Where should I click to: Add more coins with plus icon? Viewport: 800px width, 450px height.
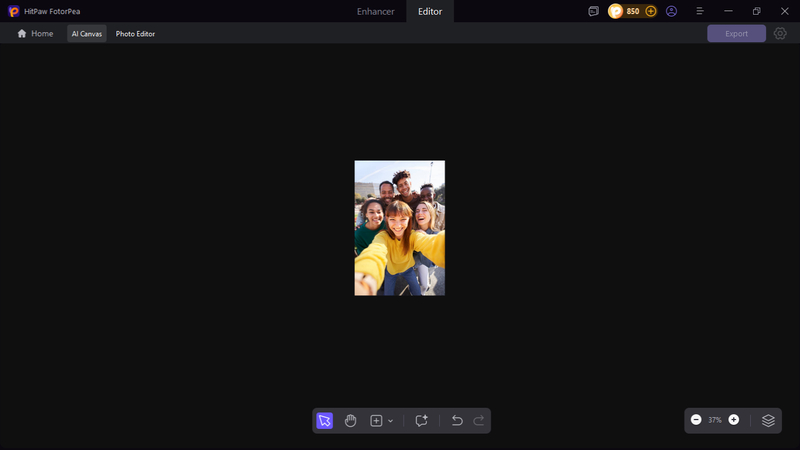(651, 11)
